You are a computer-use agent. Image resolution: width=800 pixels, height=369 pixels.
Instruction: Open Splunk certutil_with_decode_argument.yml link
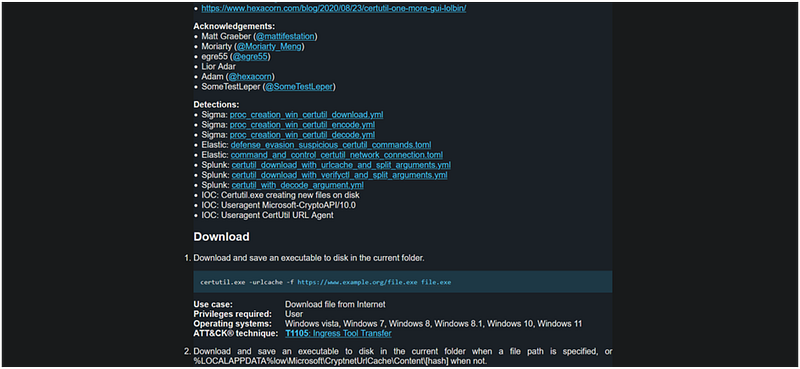(x=297, y=185)
